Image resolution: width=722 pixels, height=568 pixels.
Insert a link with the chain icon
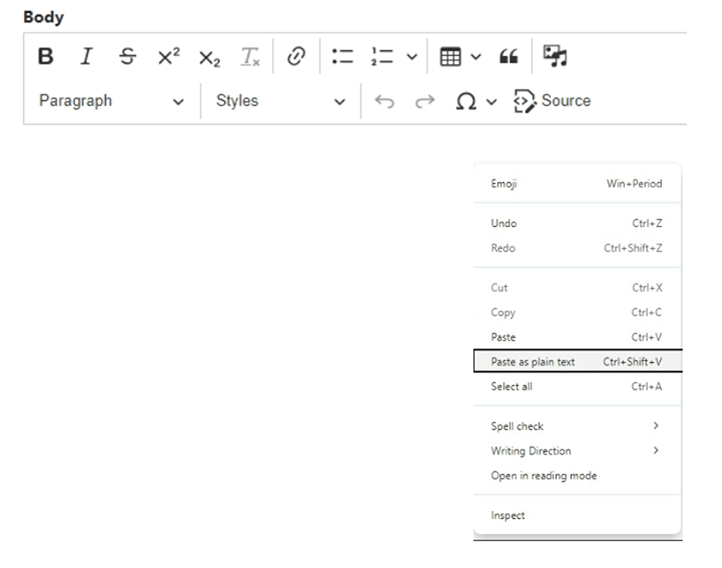click(x=296, y=57)
